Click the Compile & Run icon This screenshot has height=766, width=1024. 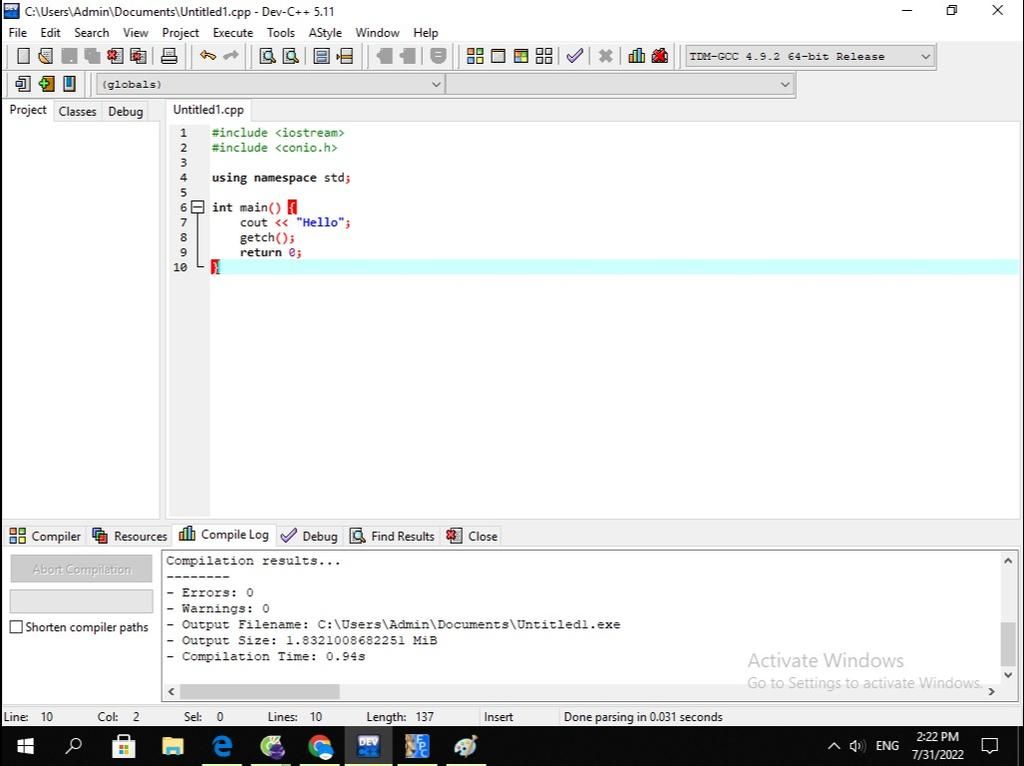point(520,56)
